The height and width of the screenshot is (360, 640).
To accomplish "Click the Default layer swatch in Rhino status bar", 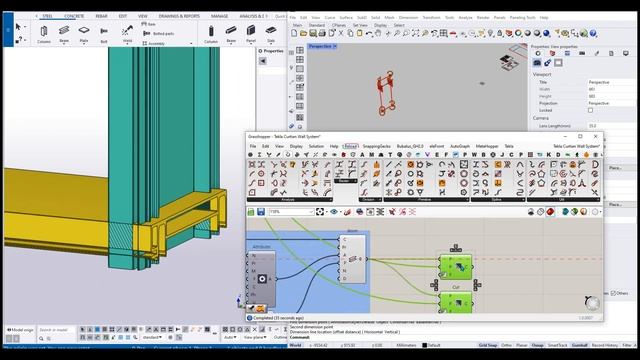I will pyautogui.click(x=424, y=345).
